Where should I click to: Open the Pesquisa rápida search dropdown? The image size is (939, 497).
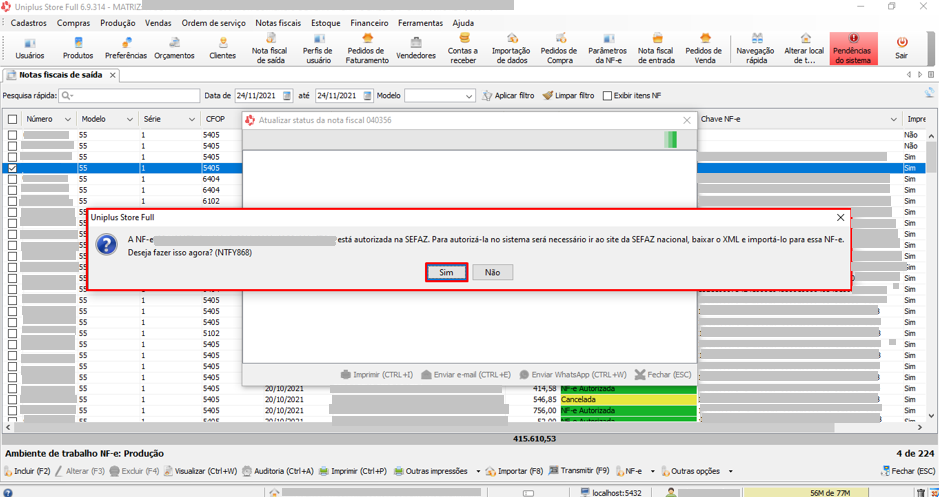(x=67, y=96)
